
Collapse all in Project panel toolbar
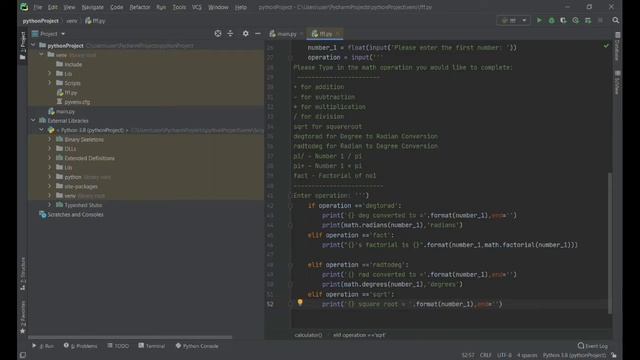click(230, 33)
